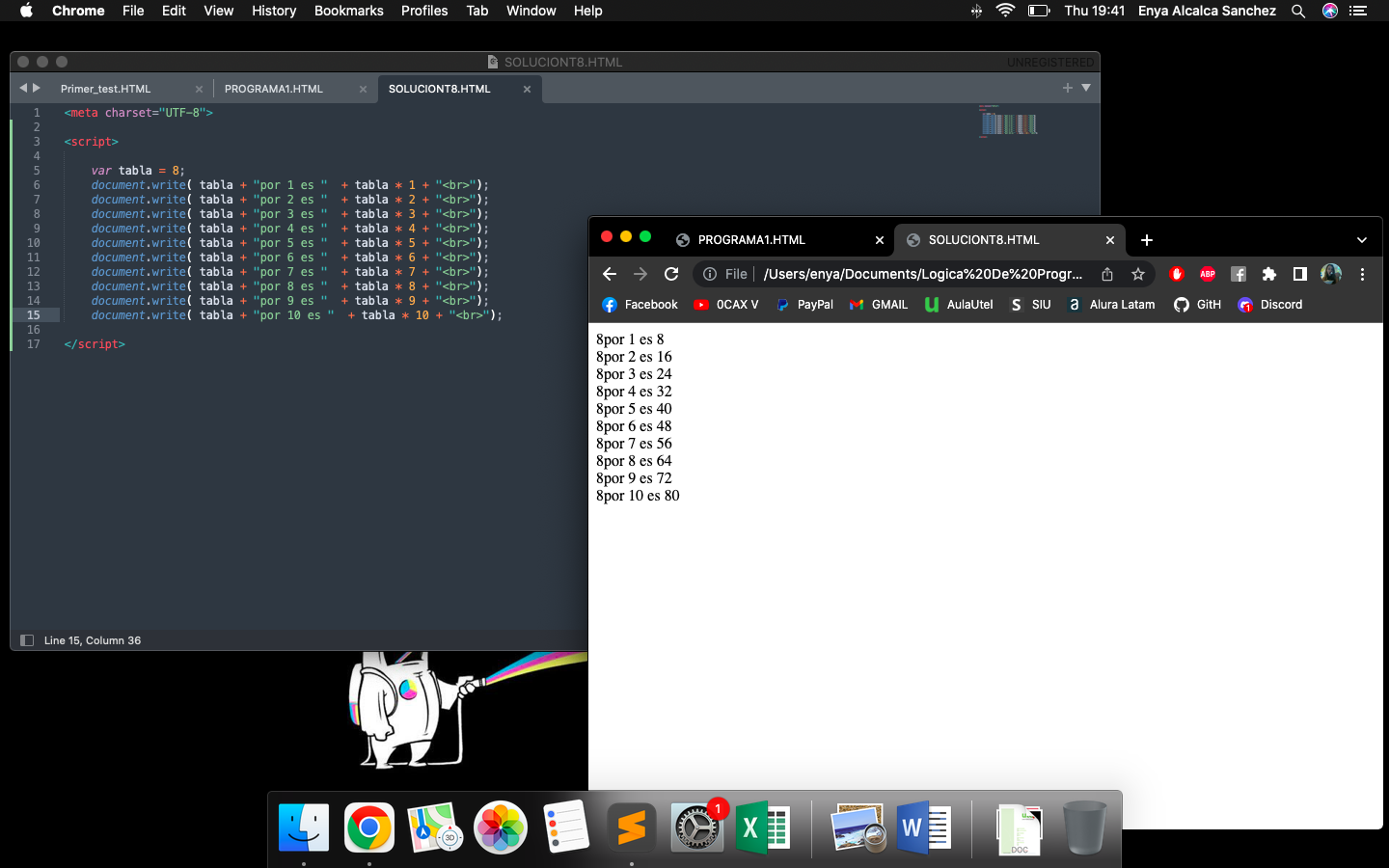Open the ABP adblock extension

click(1208, 274)
